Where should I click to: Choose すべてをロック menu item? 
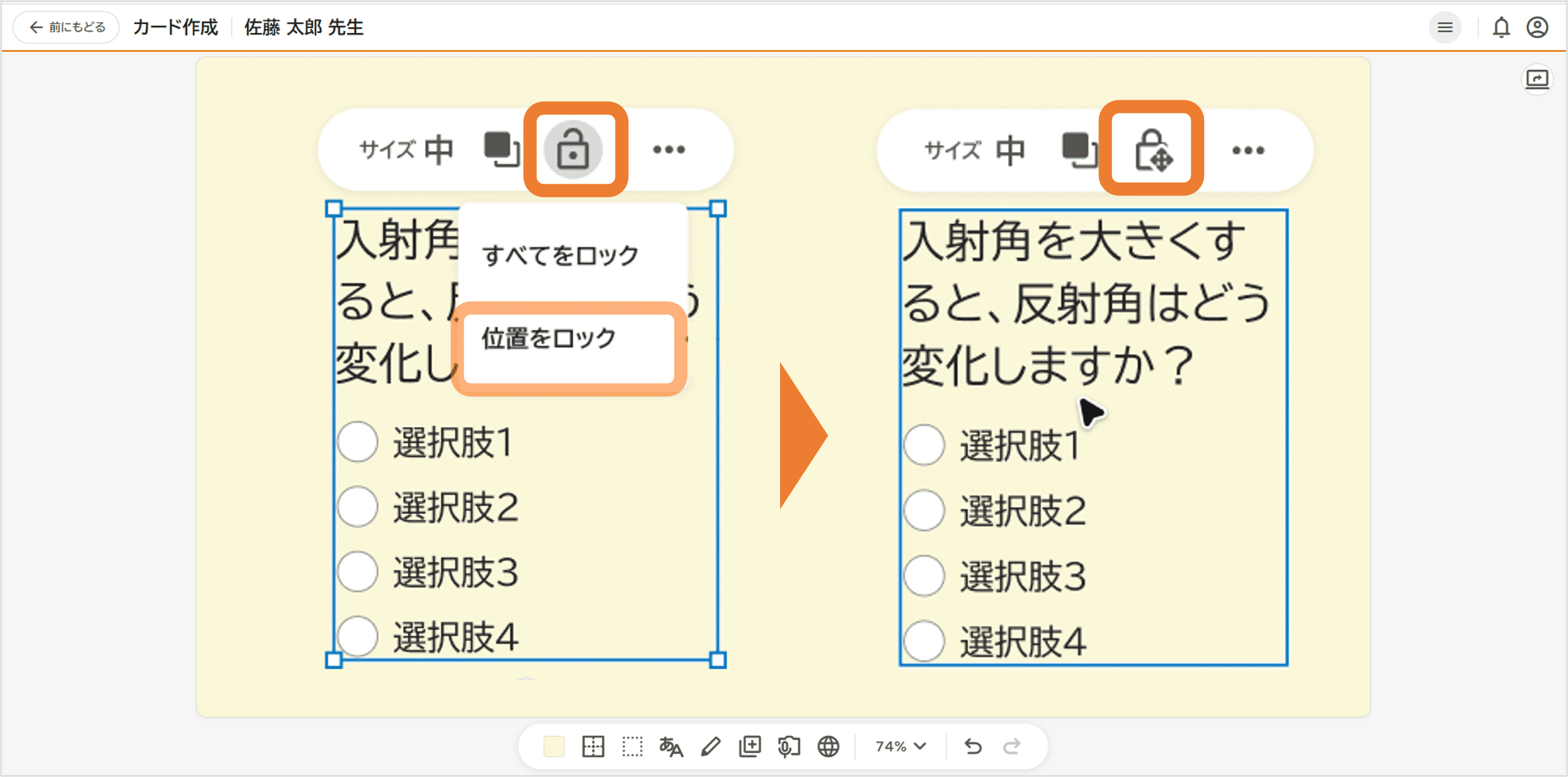(560, 255)
